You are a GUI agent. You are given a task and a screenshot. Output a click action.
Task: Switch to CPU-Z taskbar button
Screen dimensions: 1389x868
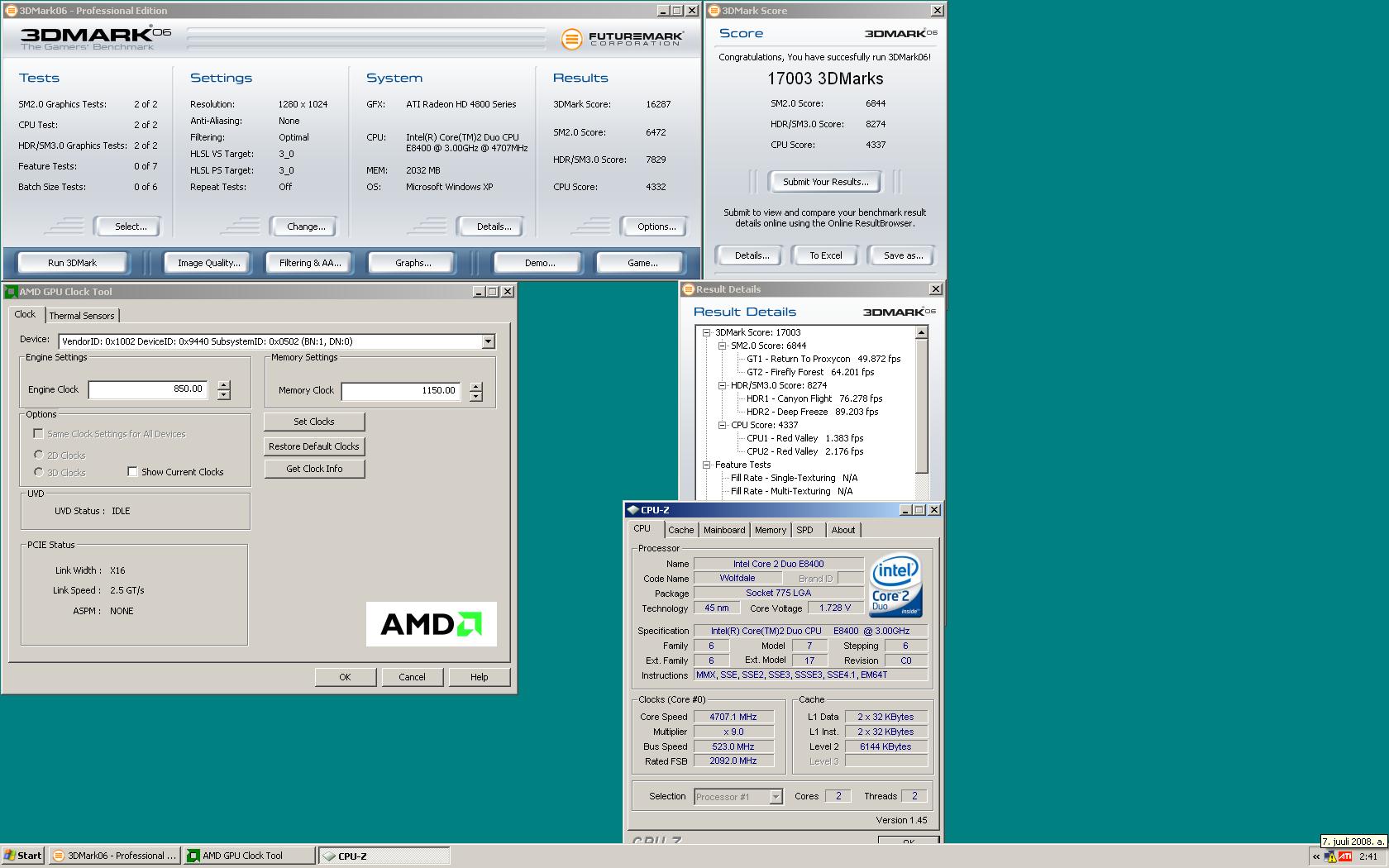(x=384, y=856)
